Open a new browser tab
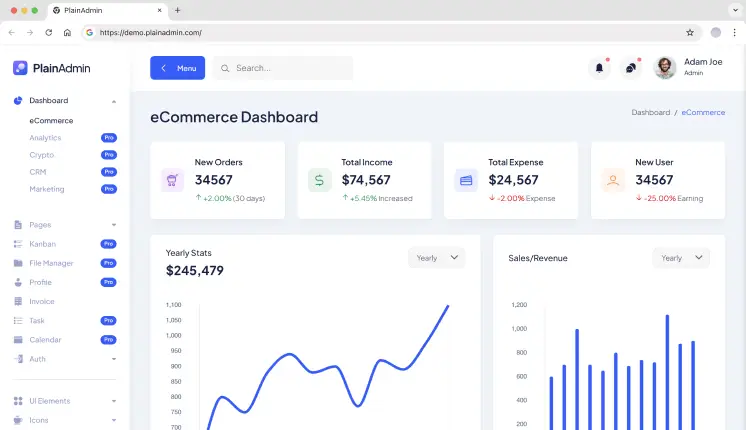This screenshot has width=746, height=430. [177, 10]
